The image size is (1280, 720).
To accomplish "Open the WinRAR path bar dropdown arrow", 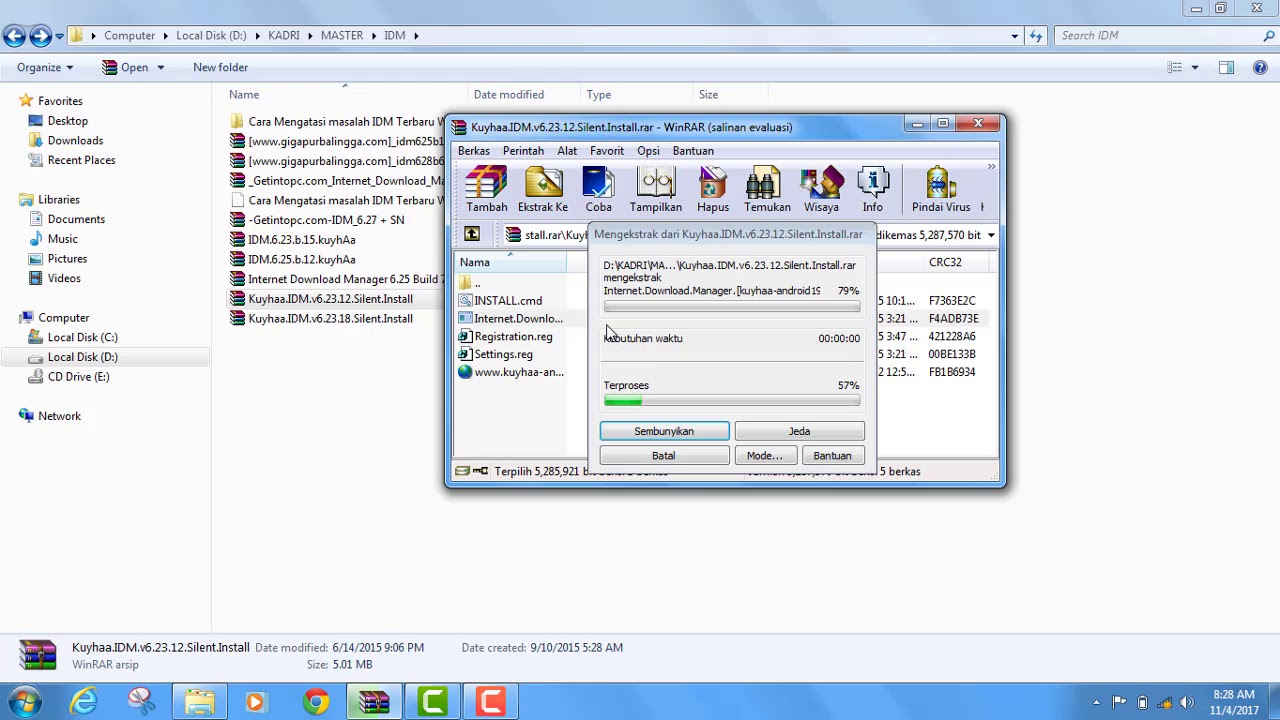I will coord(991,235).
